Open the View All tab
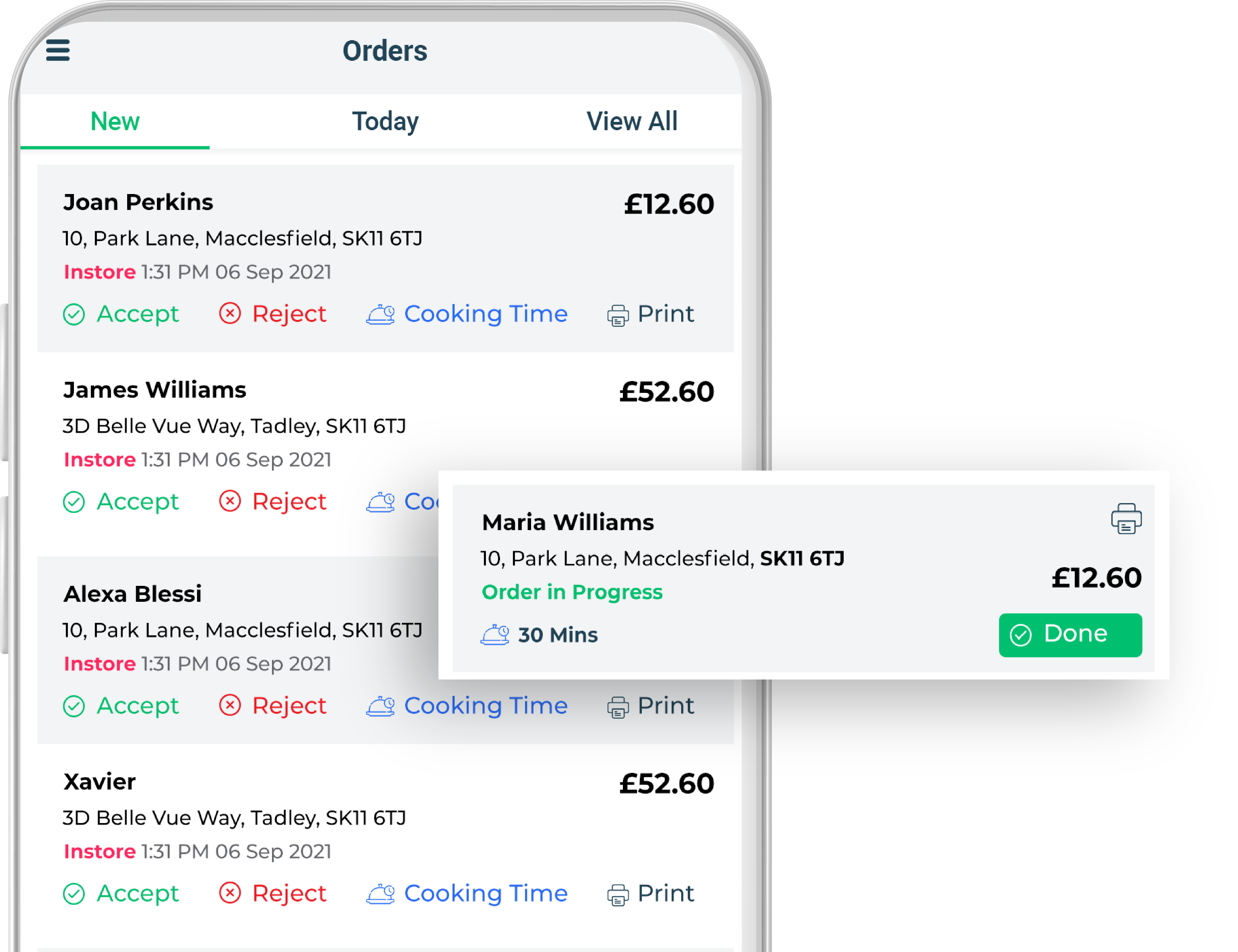This screenshot has width=1238, height=952. (631, 121)
